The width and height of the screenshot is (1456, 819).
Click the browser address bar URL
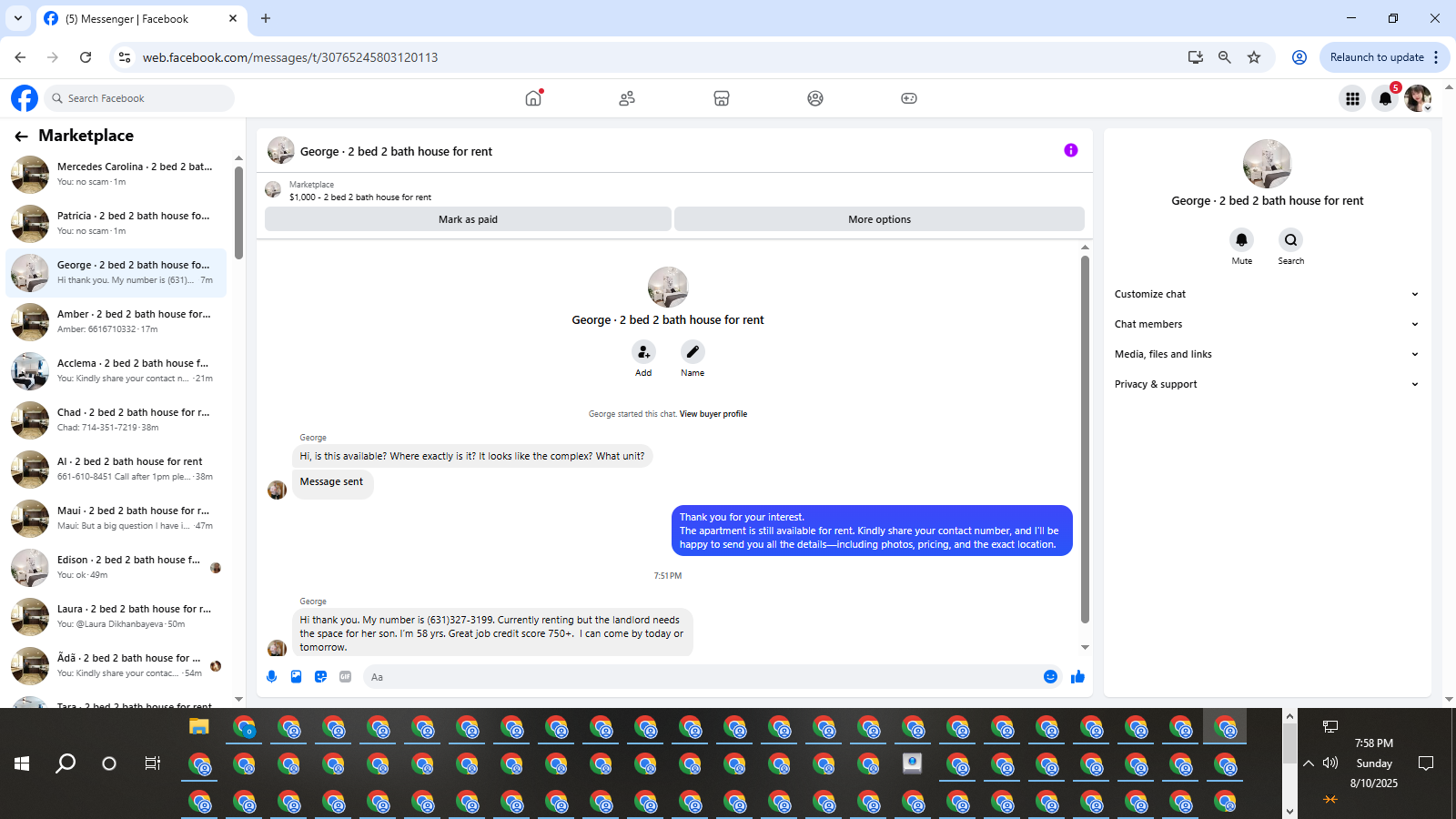point(290,57)
